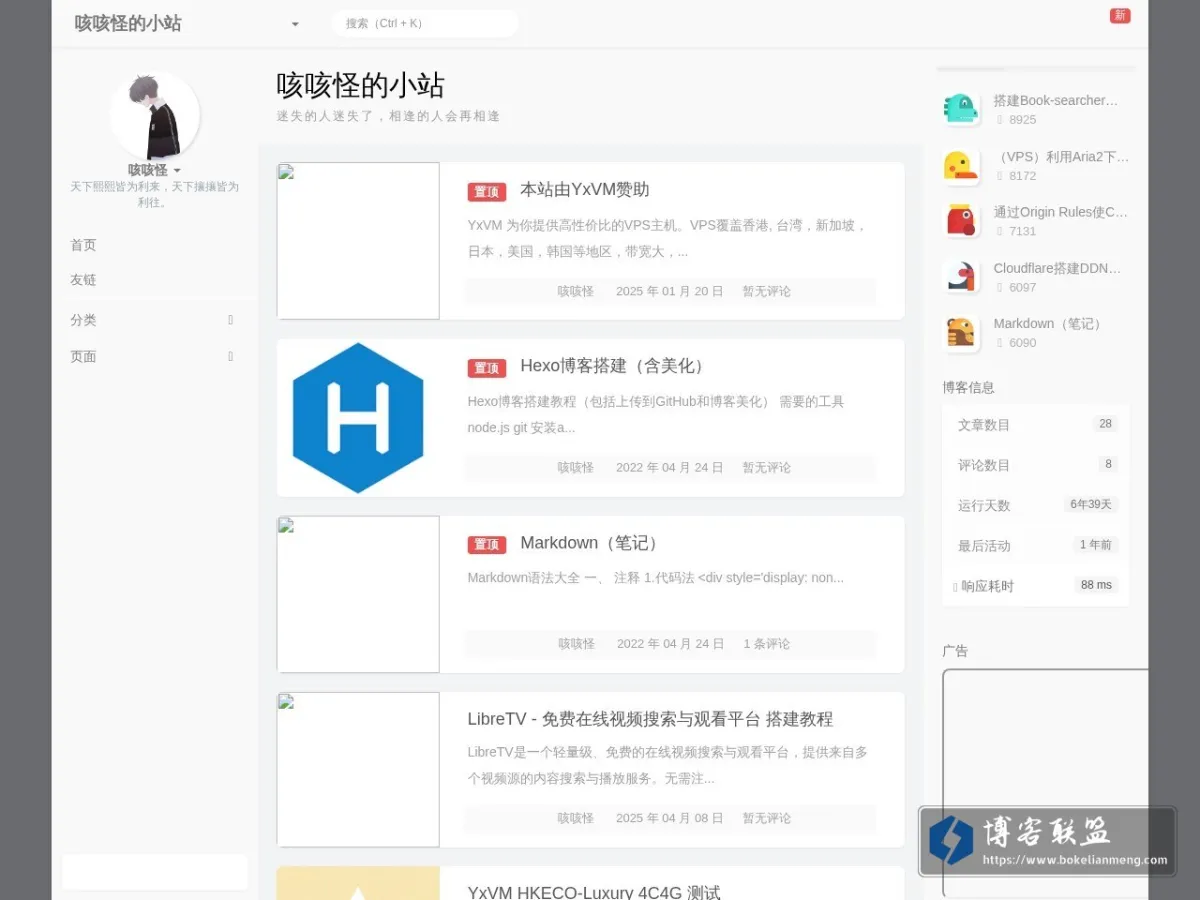1200x900 pixels.
Task: Click author 咳咳怪 on LibreTV post
Action: pyautogui.click(x=576, y=818)
